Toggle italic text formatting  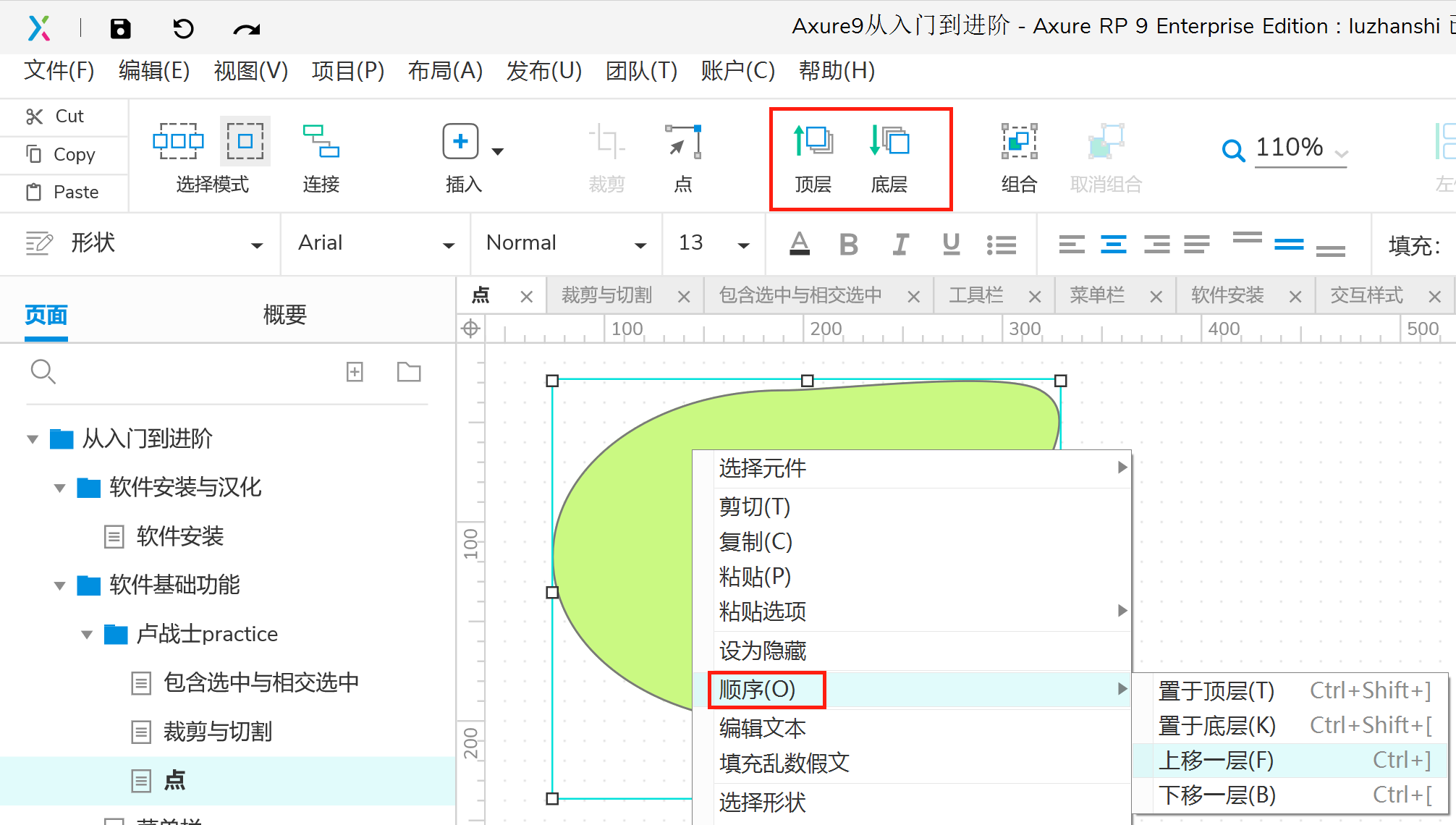click(x=900, y=245)
